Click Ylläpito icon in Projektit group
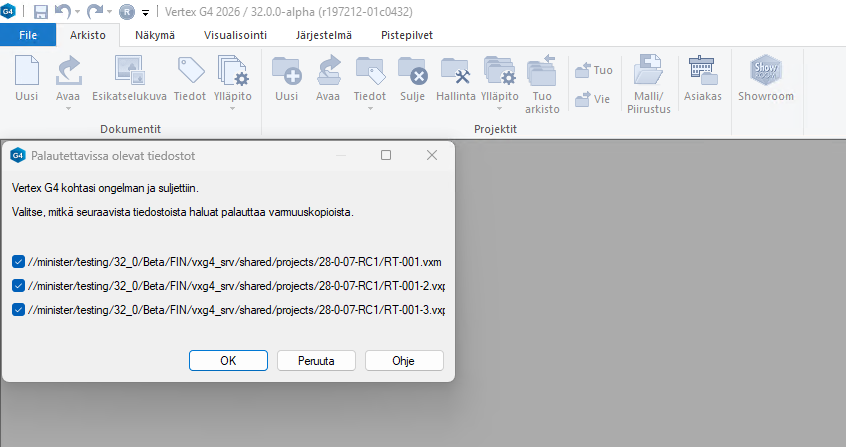This screenshot has width=846, height=447. [x=500, y=70]
